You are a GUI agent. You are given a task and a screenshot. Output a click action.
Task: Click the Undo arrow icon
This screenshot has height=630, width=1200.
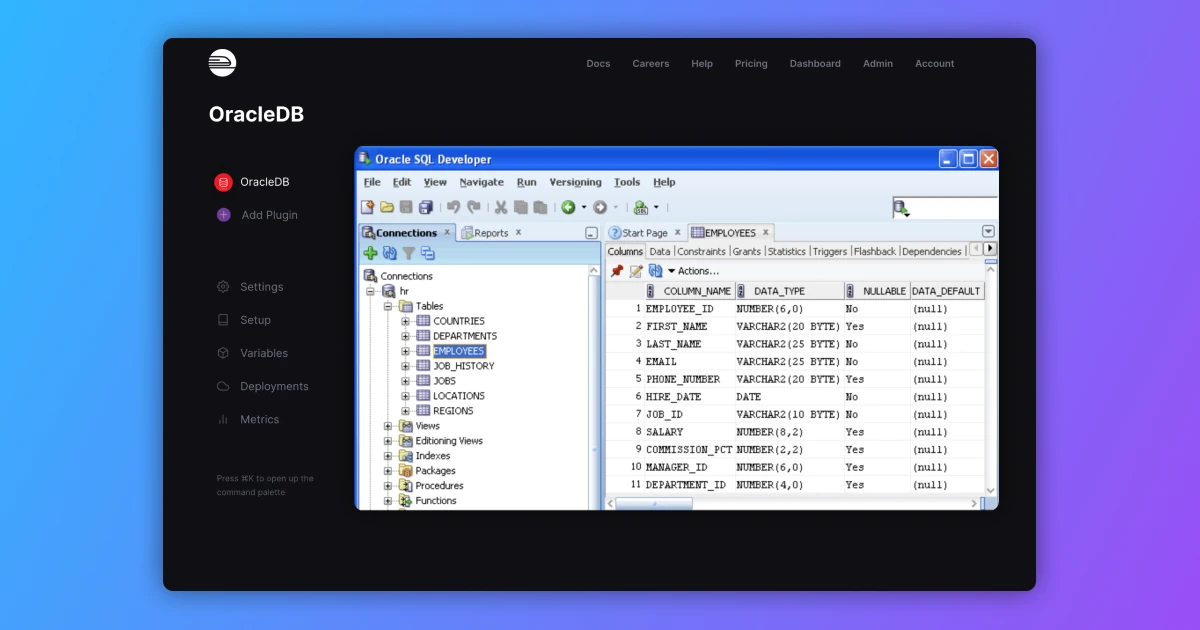pyautogui.click(x=453, y=207)
